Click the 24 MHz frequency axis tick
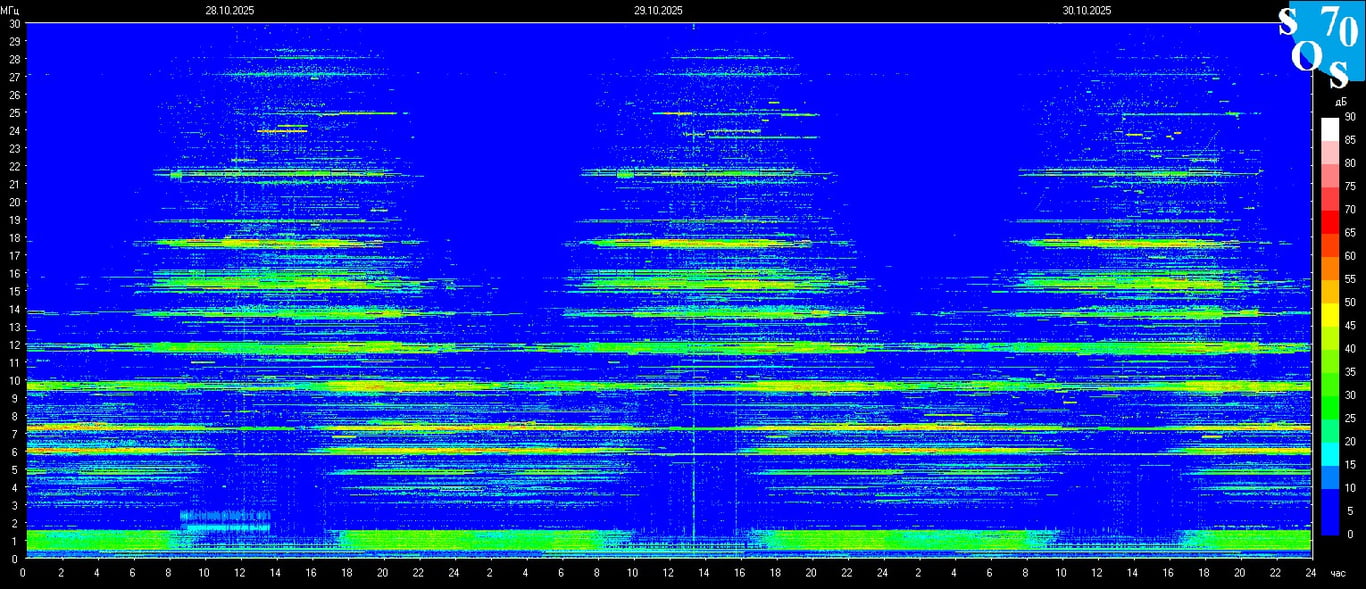The image size is (1366, 589). pyautogui.click(x=14, y=130)
